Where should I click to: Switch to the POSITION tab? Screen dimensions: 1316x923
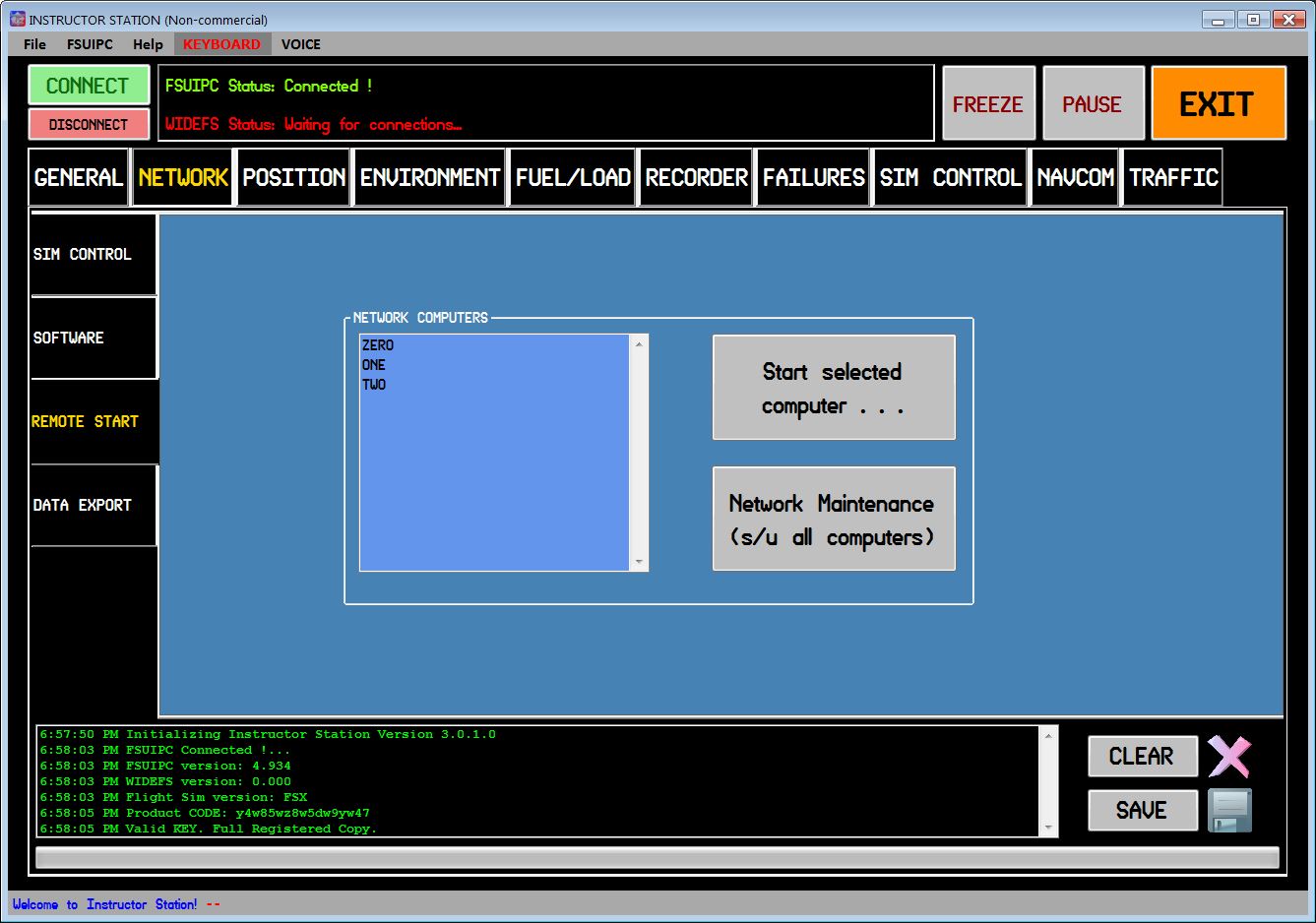[293, 177]
